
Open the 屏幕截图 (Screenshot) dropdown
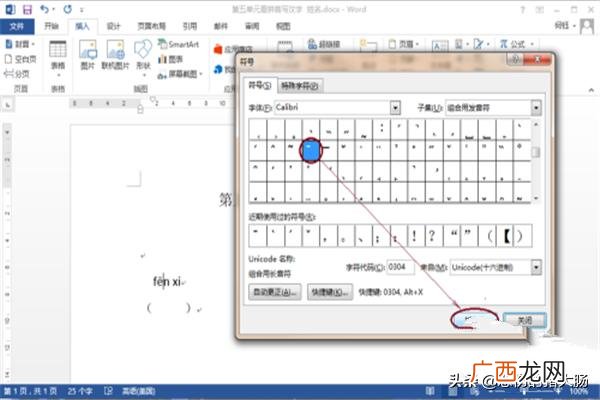click(x=179, y=74)
